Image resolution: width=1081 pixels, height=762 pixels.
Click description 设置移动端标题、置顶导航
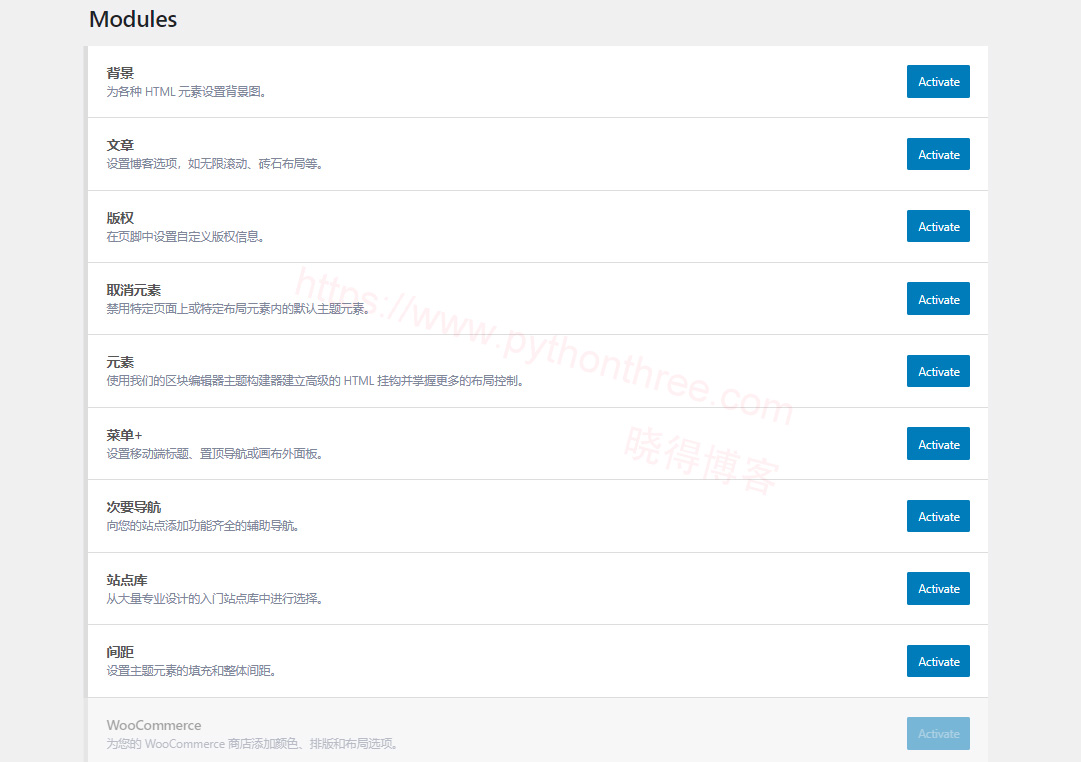[x=215, y=454]
